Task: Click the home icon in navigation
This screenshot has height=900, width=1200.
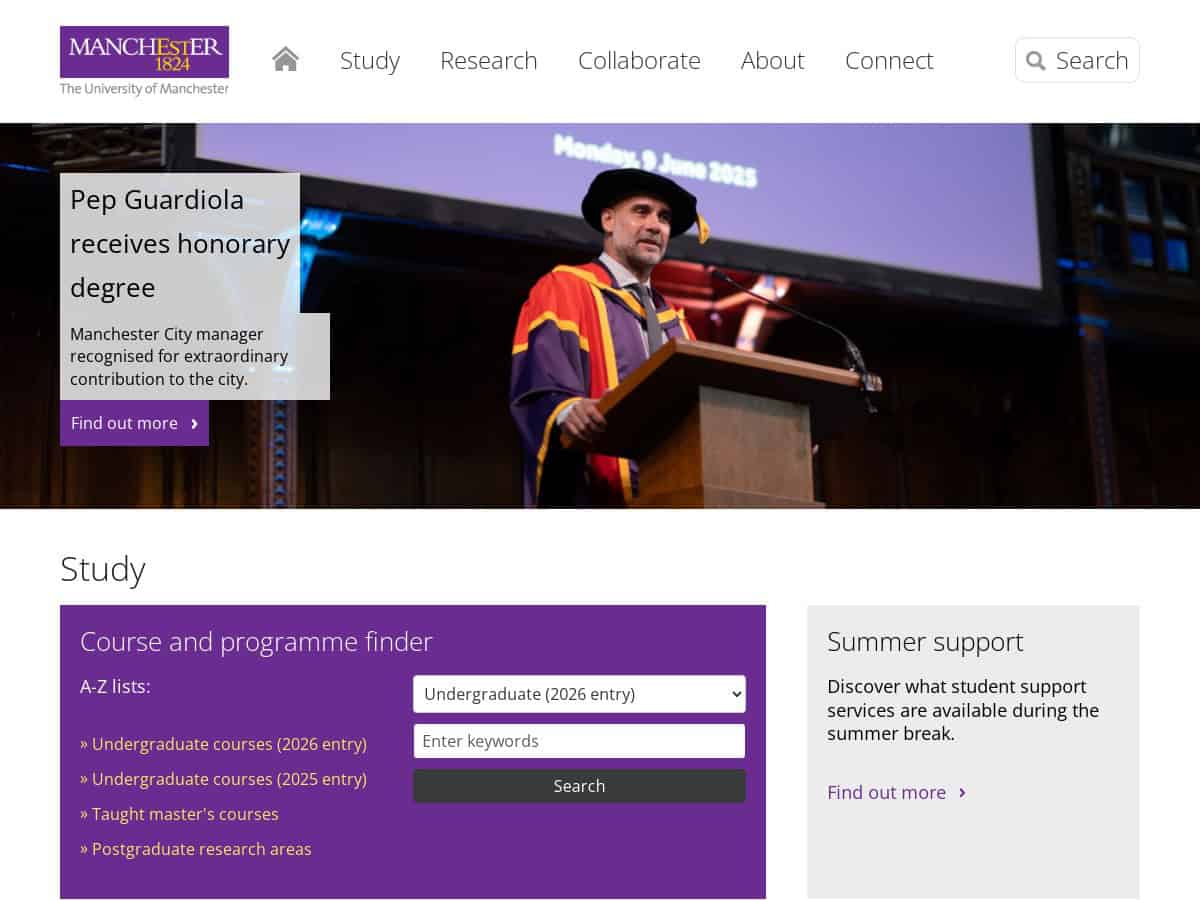Action: coord(285,60)
